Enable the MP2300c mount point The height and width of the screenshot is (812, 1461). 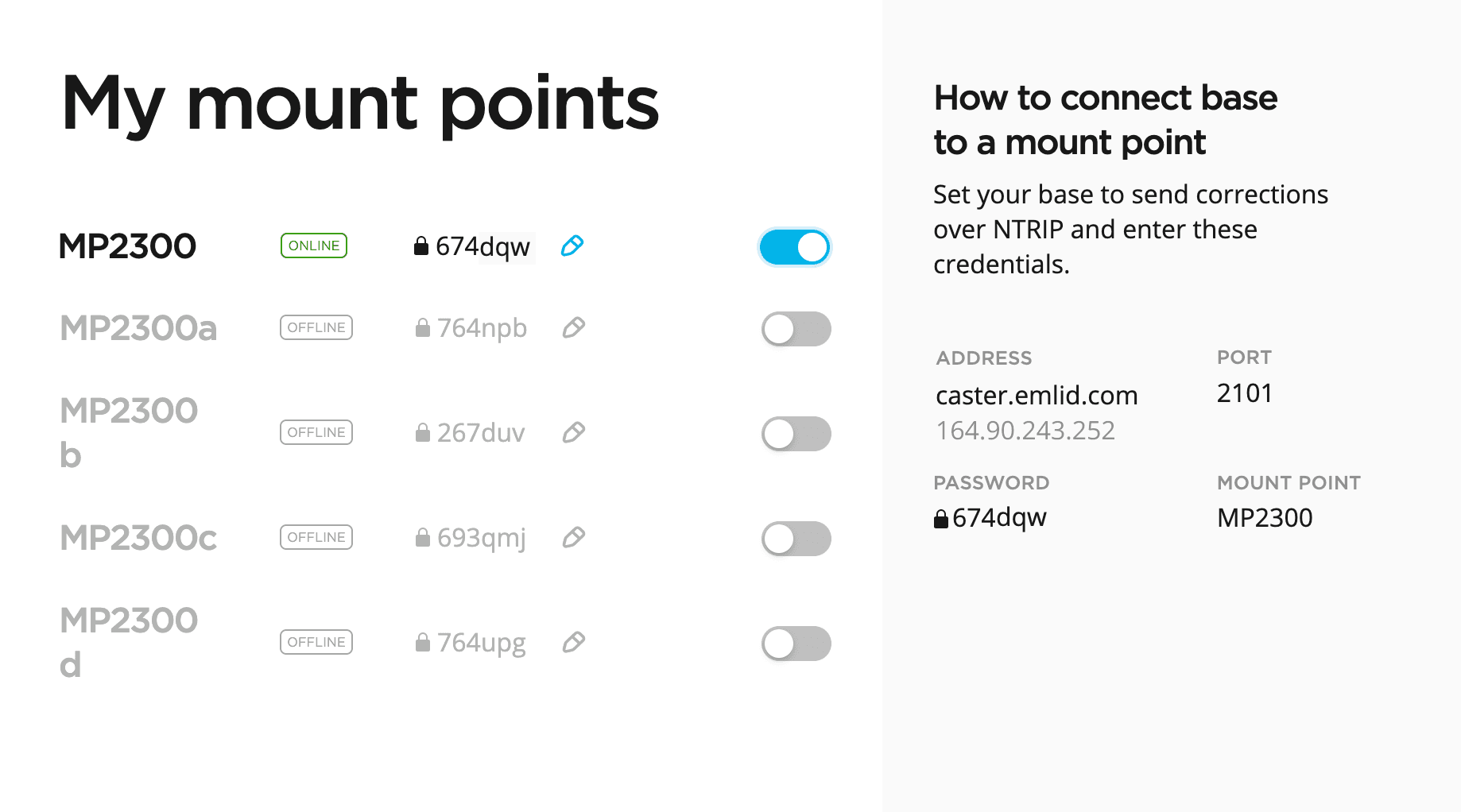796,539
